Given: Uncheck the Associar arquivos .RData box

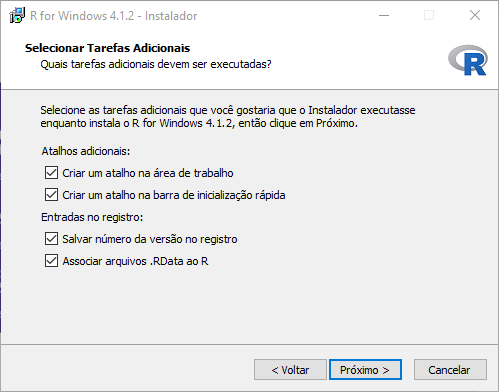Looking at the screenshot, I should [51, 261].
